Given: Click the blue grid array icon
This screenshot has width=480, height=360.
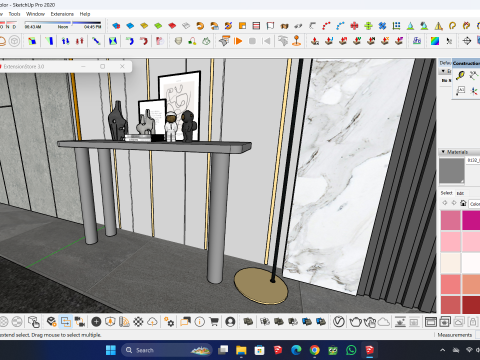Looking at the screenshot, I should pyautogui.click(x=396, y=26).
